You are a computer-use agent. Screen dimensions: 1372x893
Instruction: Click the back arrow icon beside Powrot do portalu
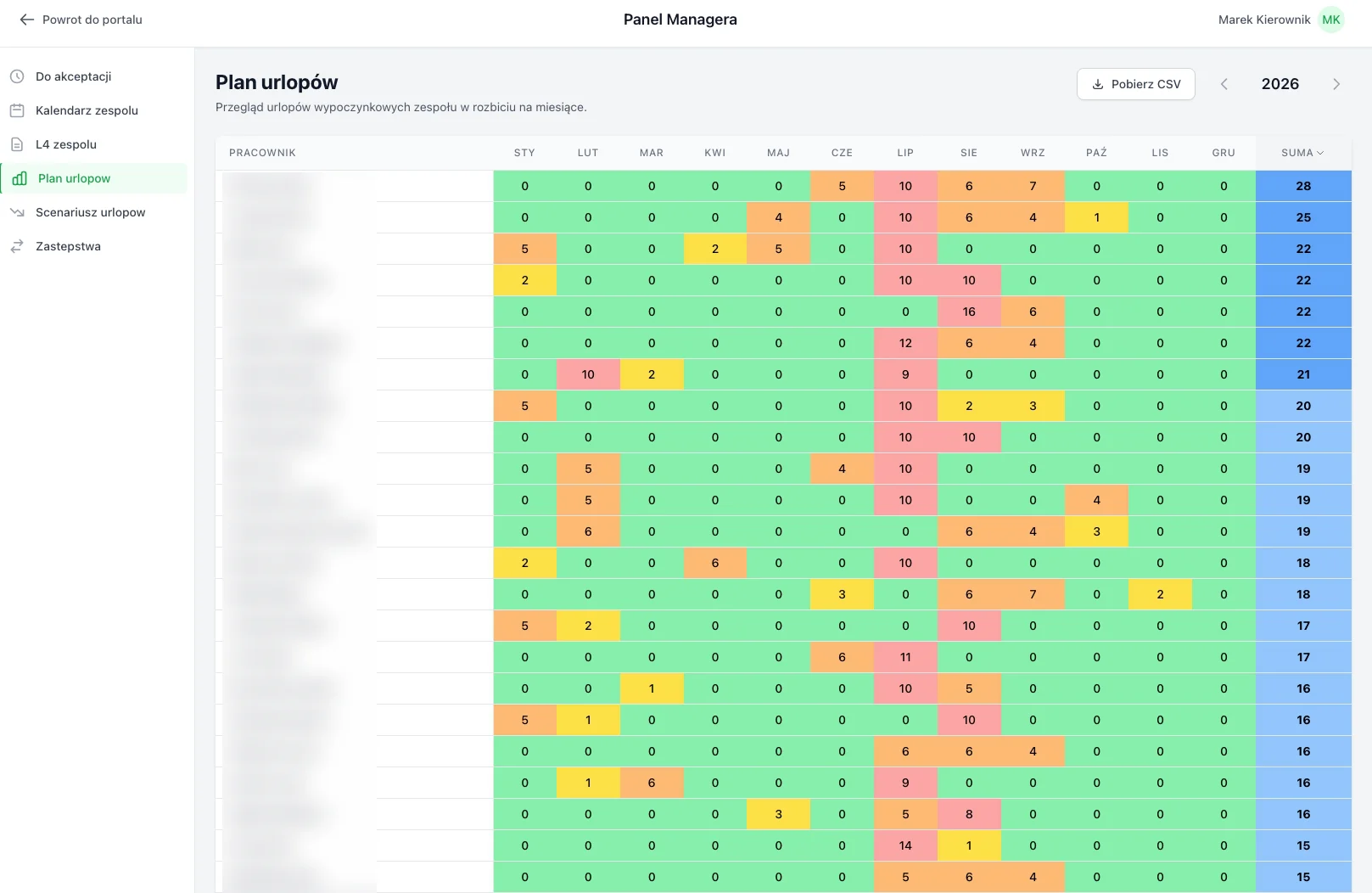(x=27, y=20)
